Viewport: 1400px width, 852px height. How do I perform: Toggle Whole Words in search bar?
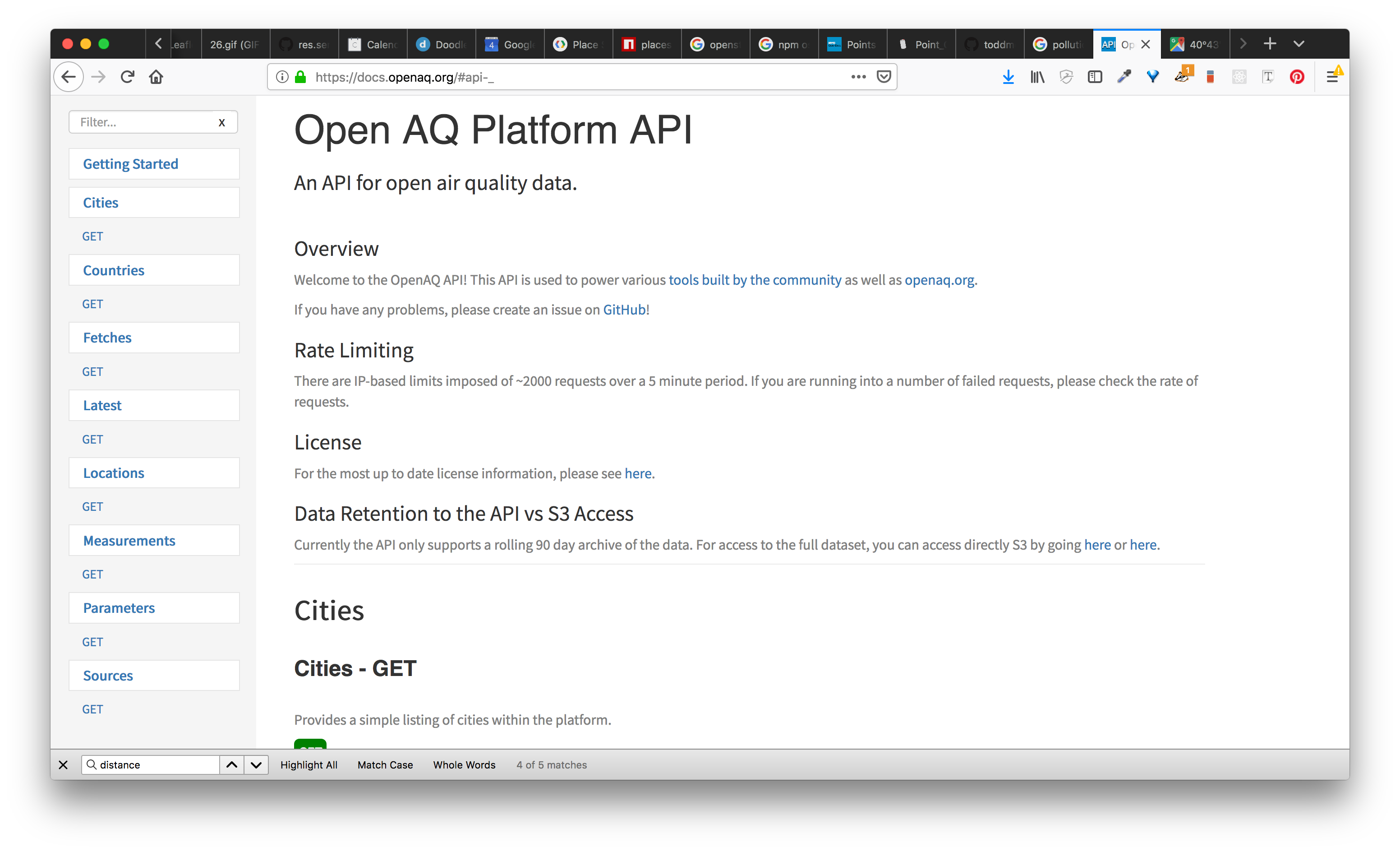[x=464, y=764]
